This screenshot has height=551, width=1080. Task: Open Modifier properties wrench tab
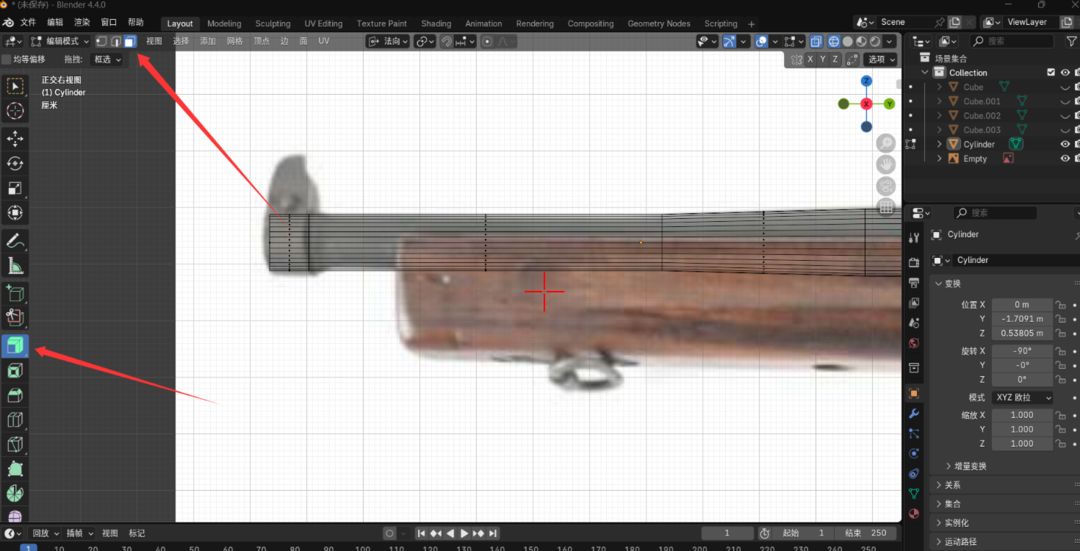(914, 413)
